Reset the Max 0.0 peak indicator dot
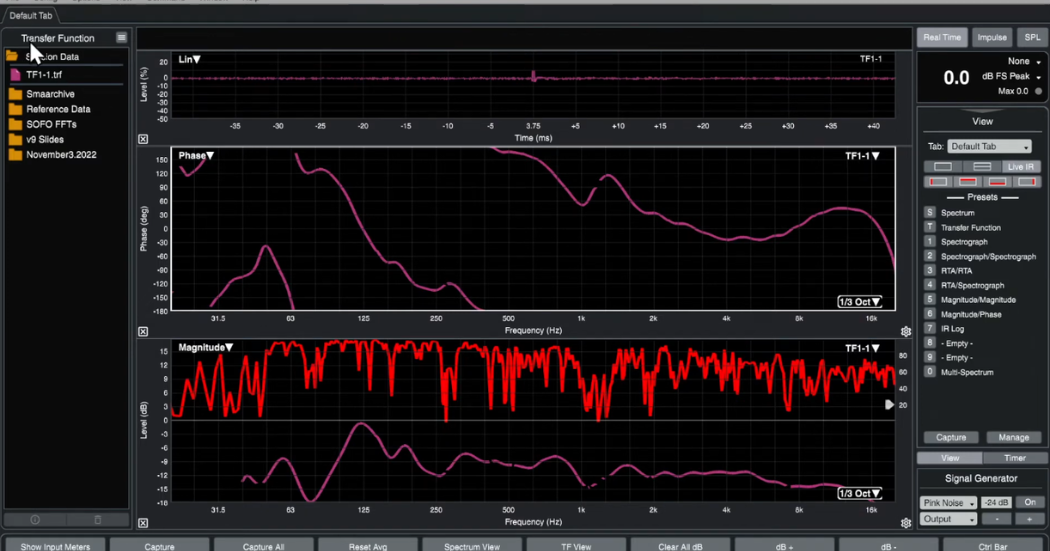 pyautogui.click(x=1039, y=91)
